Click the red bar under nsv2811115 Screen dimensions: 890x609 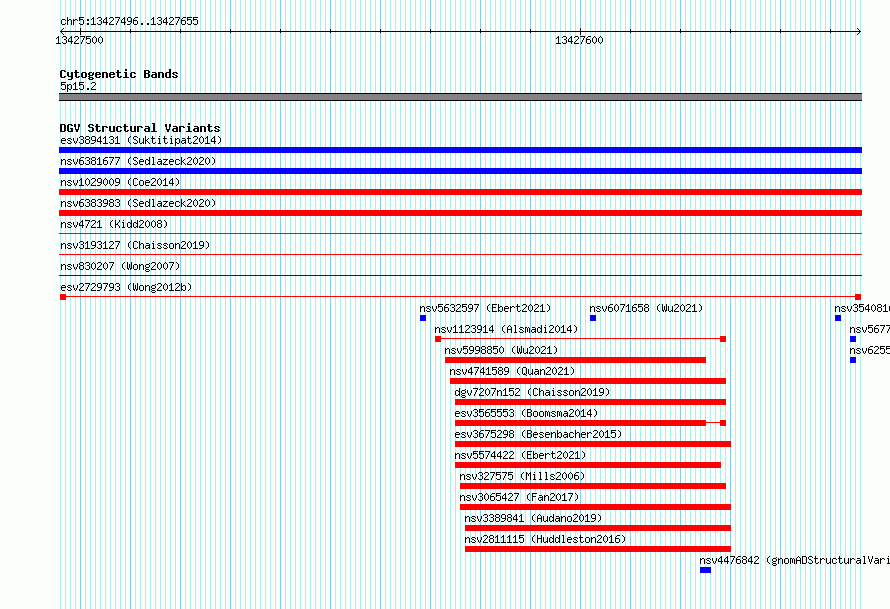(x=598, y=549)
